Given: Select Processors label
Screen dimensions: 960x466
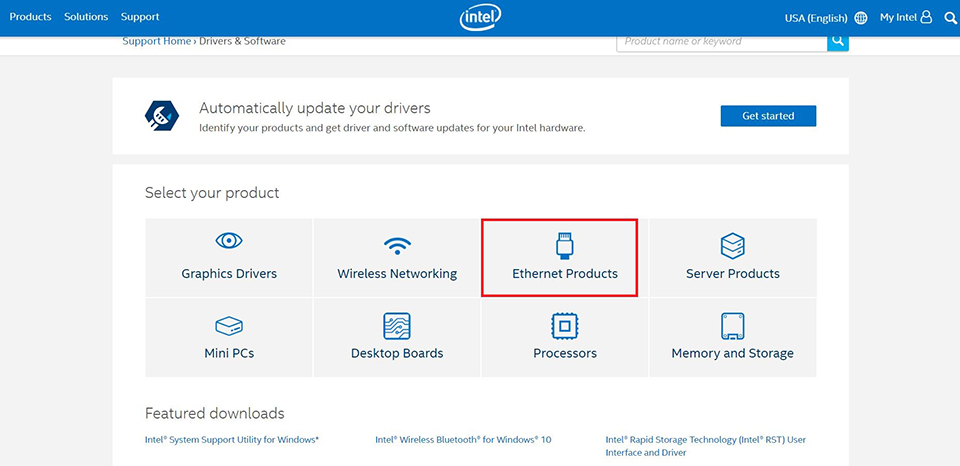Looking at the screenshot, I should point(564,353).
